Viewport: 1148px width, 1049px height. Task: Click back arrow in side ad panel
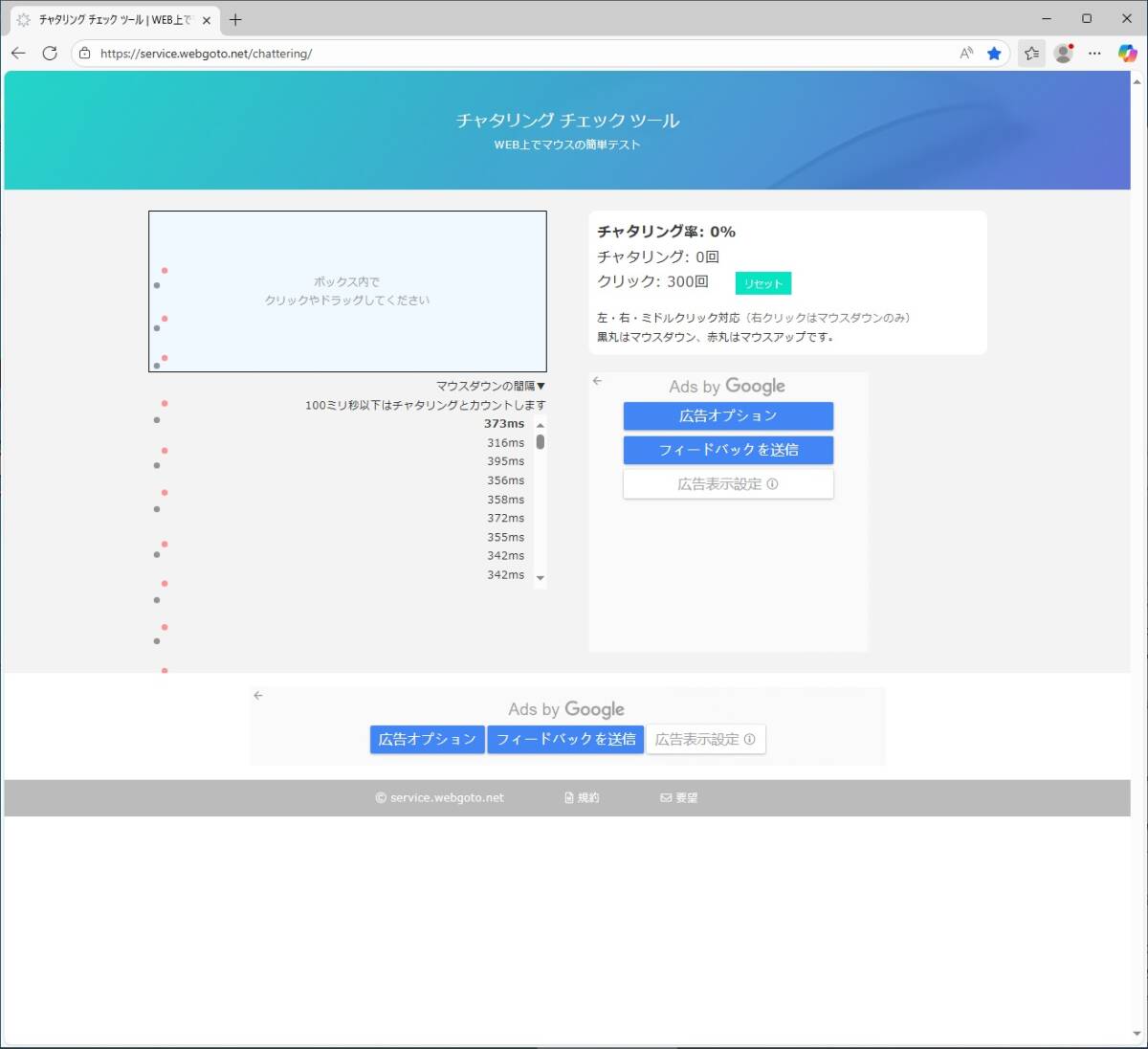pyautogui.click(x=597, y=381)
